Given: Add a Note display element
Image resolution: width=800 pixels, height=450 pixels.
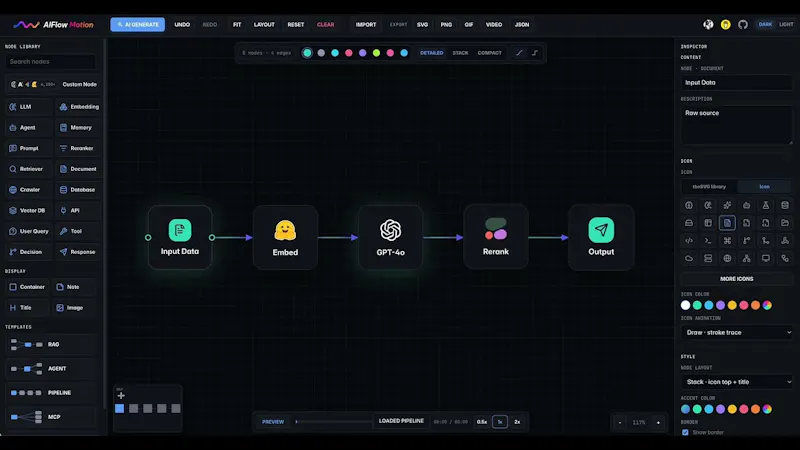Looking at the screenshot, I should click(x=75, y=287).
